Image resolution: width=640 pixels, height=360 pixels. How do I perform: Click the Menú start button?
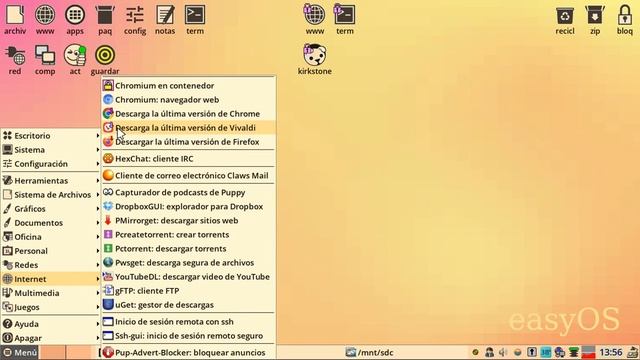click(x=20, y=352)
